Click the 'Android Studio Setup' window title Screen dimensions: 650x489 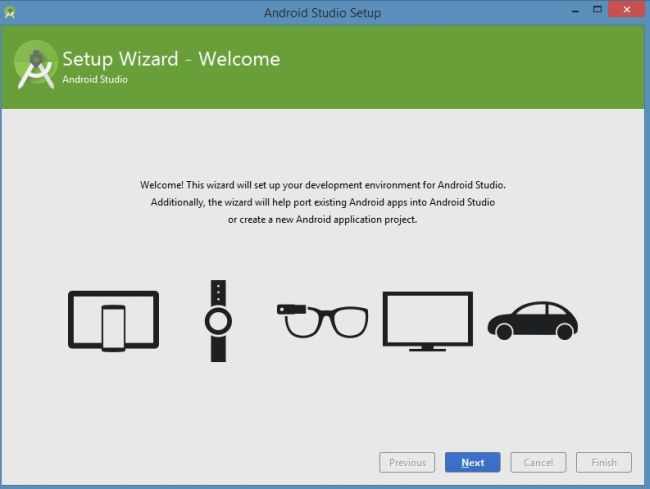[x=323, y=13]
